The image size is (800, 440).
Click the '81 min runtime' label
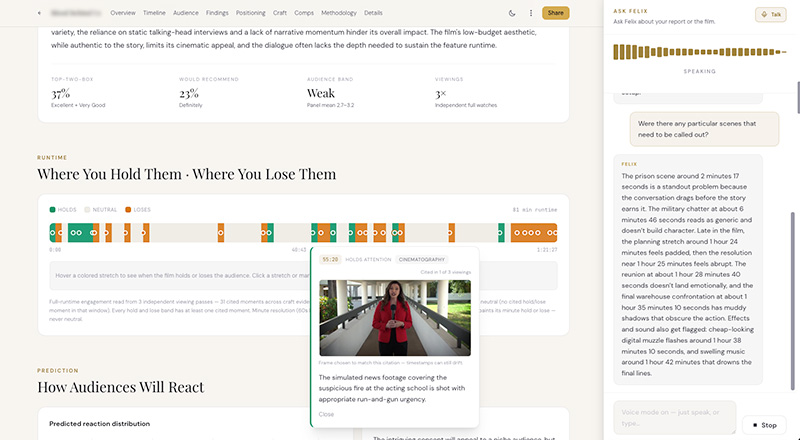pyautogui.click(x=535, y=210)
